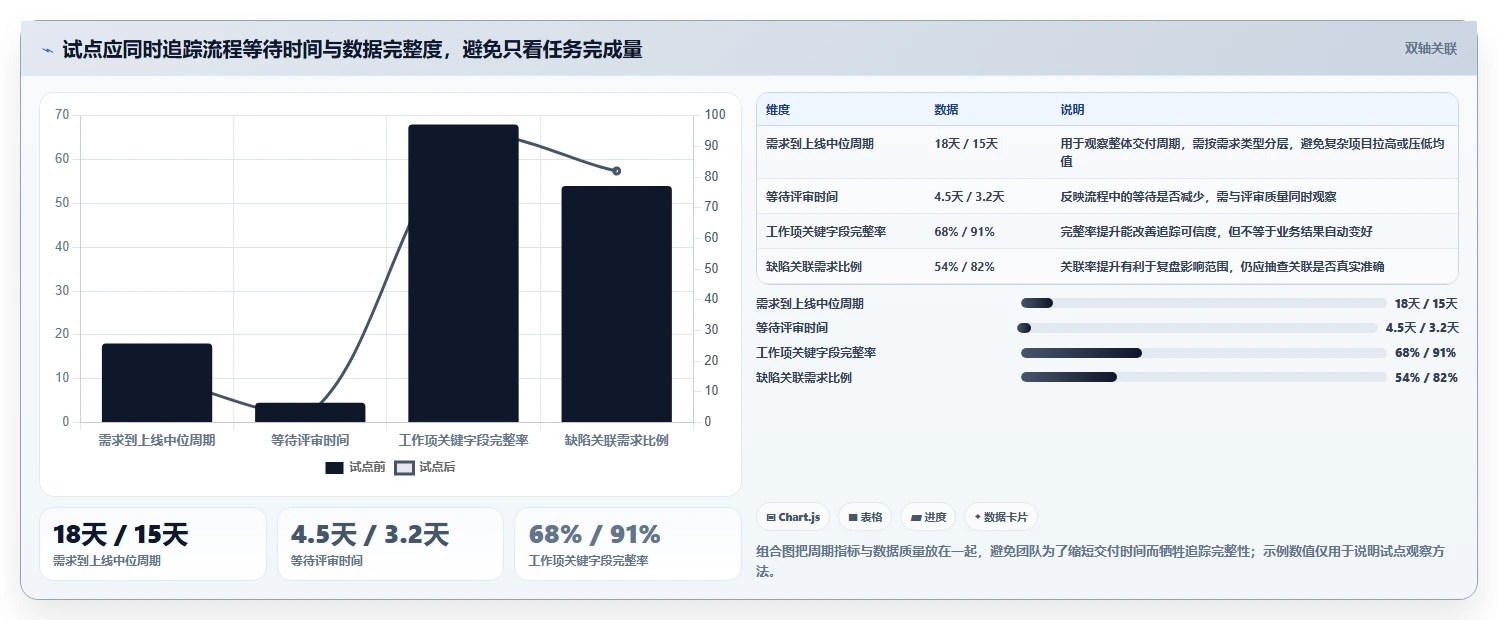
Task: Click description starting 完整率提升能改善追踪可信度
Action: click(x=1216, y=232)
